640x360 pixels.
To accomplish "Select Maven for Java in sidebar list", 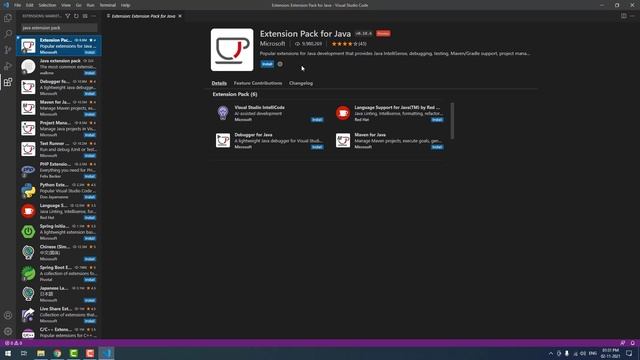I will click(x=59, y=108).
